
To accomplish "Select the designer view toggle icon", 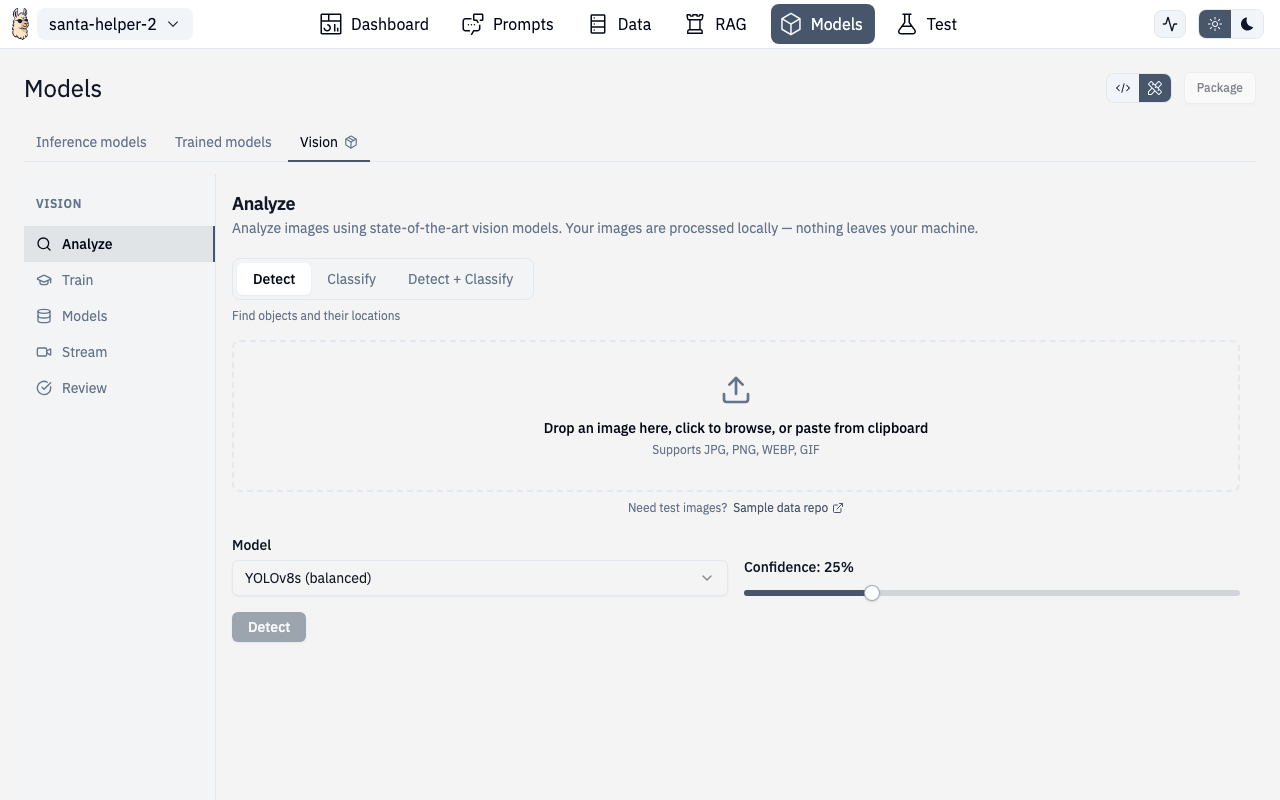I will point(1155,88).
